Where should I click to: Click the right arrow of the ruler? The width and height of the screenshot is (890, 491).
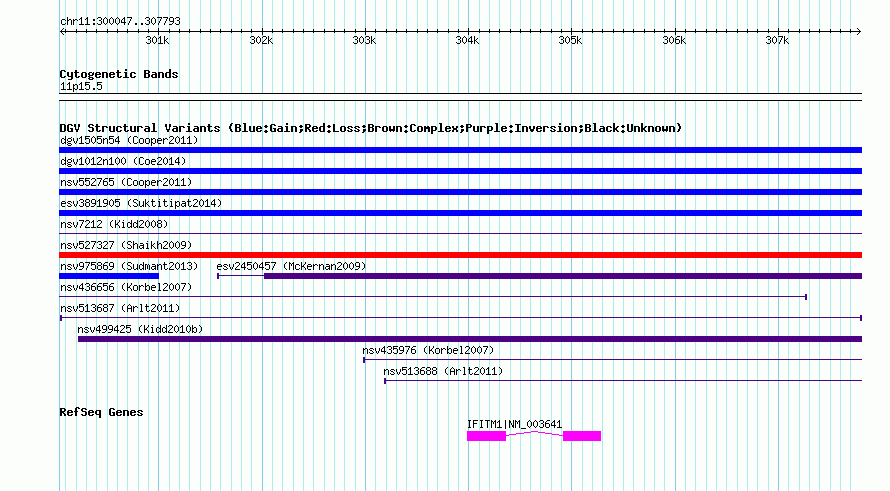pos(858,32)
